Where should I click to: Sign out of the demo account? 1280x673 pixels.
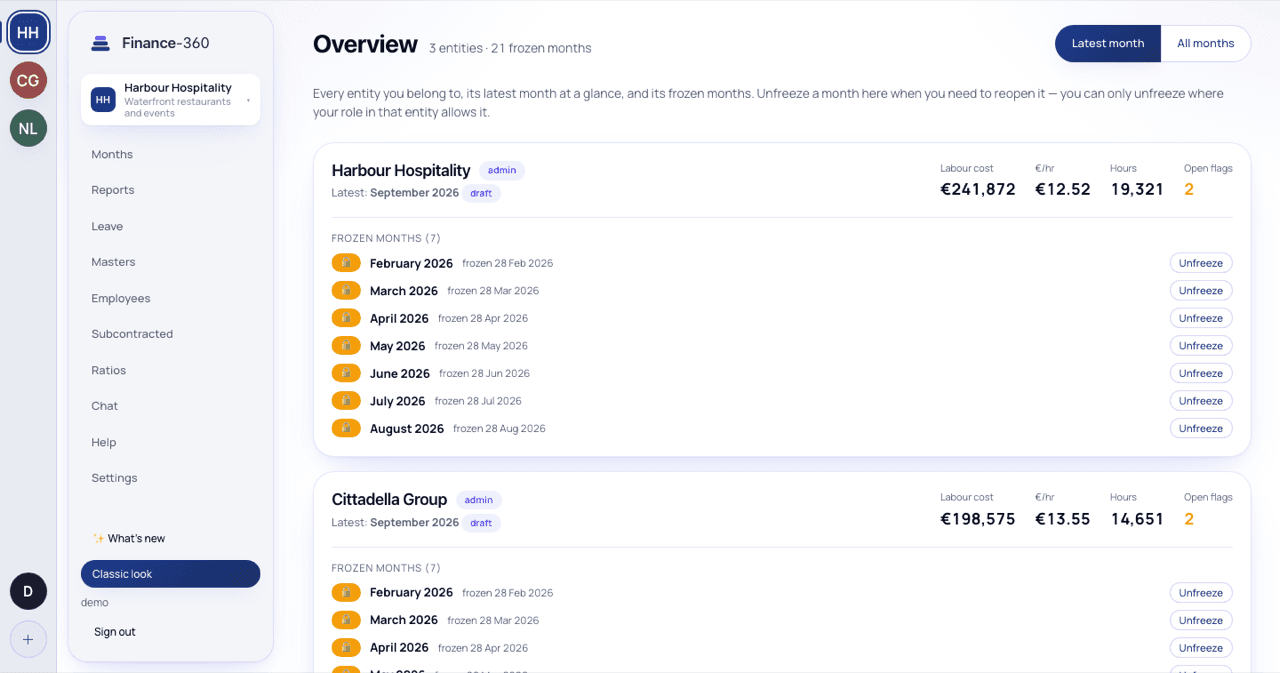pyautogui.click(x=115, y=632)
